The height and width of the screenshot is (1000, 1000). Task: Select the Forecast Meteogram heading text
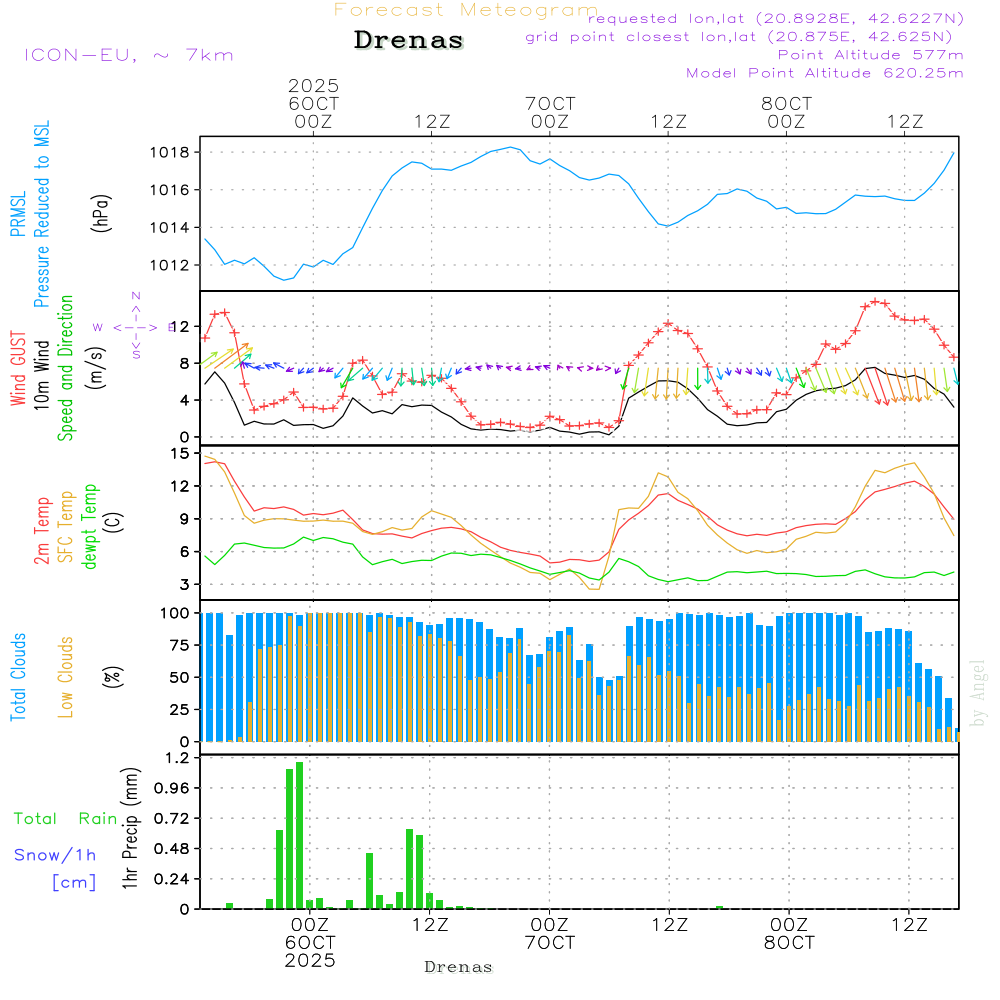click(x=465, y=10)
